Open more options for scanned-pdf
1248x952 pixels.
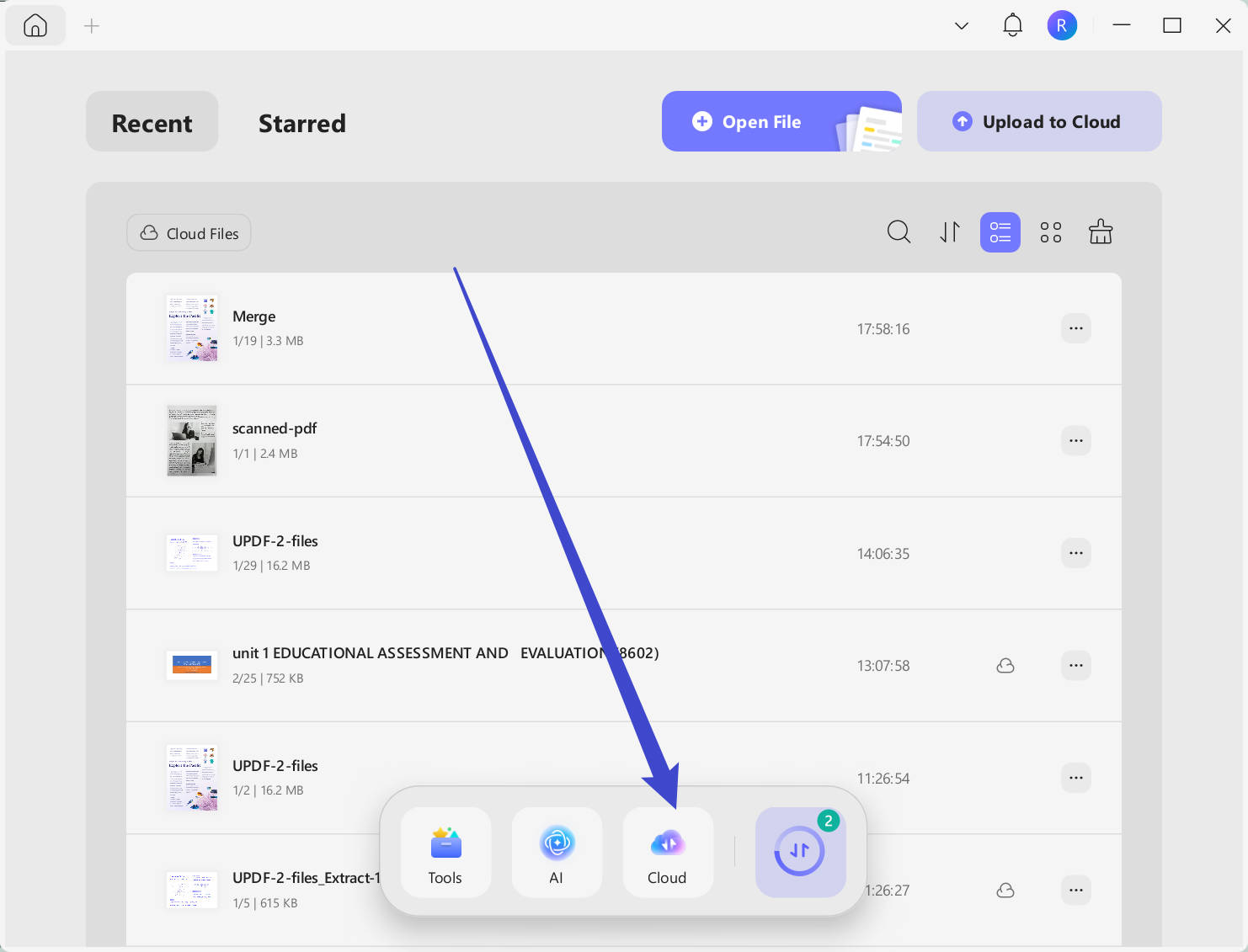pyautogui.click(x=1076, y=440)
